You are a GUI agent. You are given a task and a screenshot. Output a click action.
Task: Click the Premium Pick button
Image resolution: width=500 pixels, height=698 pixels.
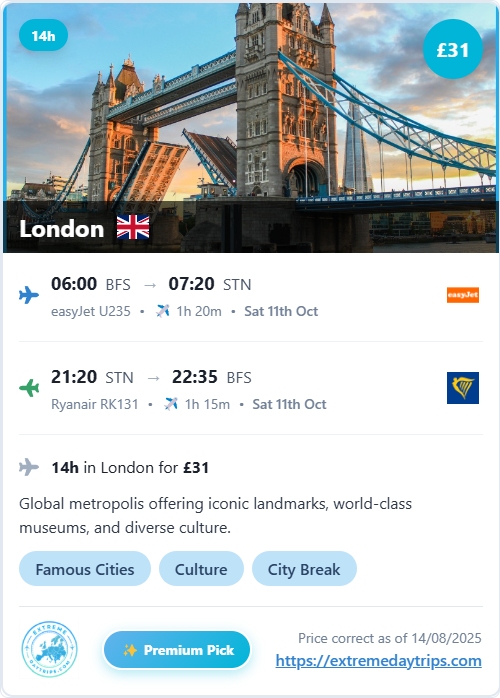tap(177, 650)
